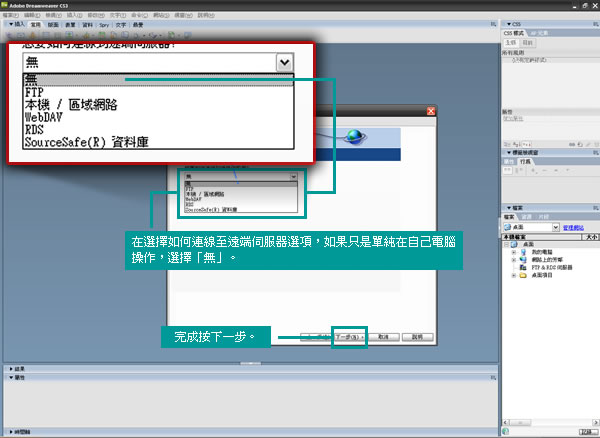
Task: Select the AP 元素 tab
Action: pyautogui.click(x=539, y=33)
